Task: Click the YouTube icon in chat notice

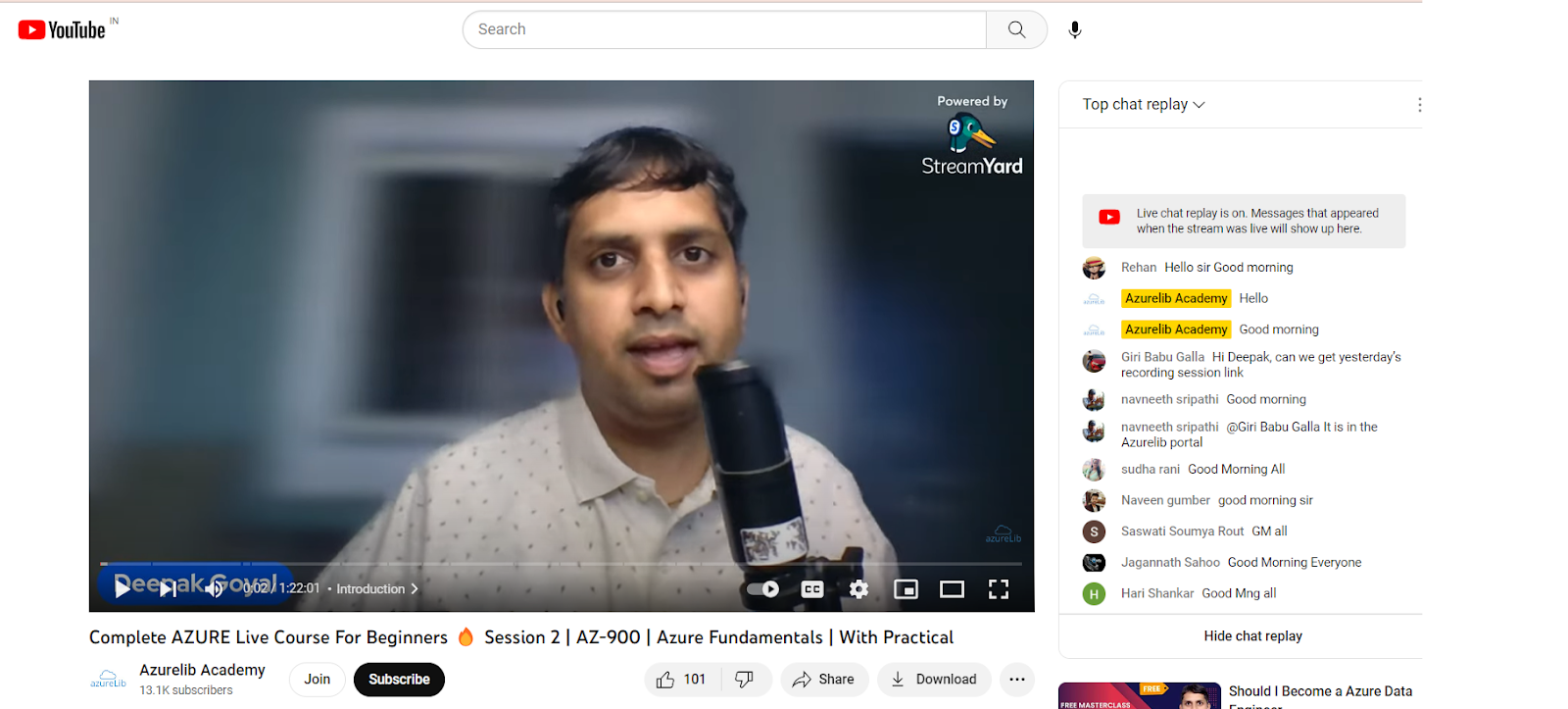Action: coord(1109,217)
